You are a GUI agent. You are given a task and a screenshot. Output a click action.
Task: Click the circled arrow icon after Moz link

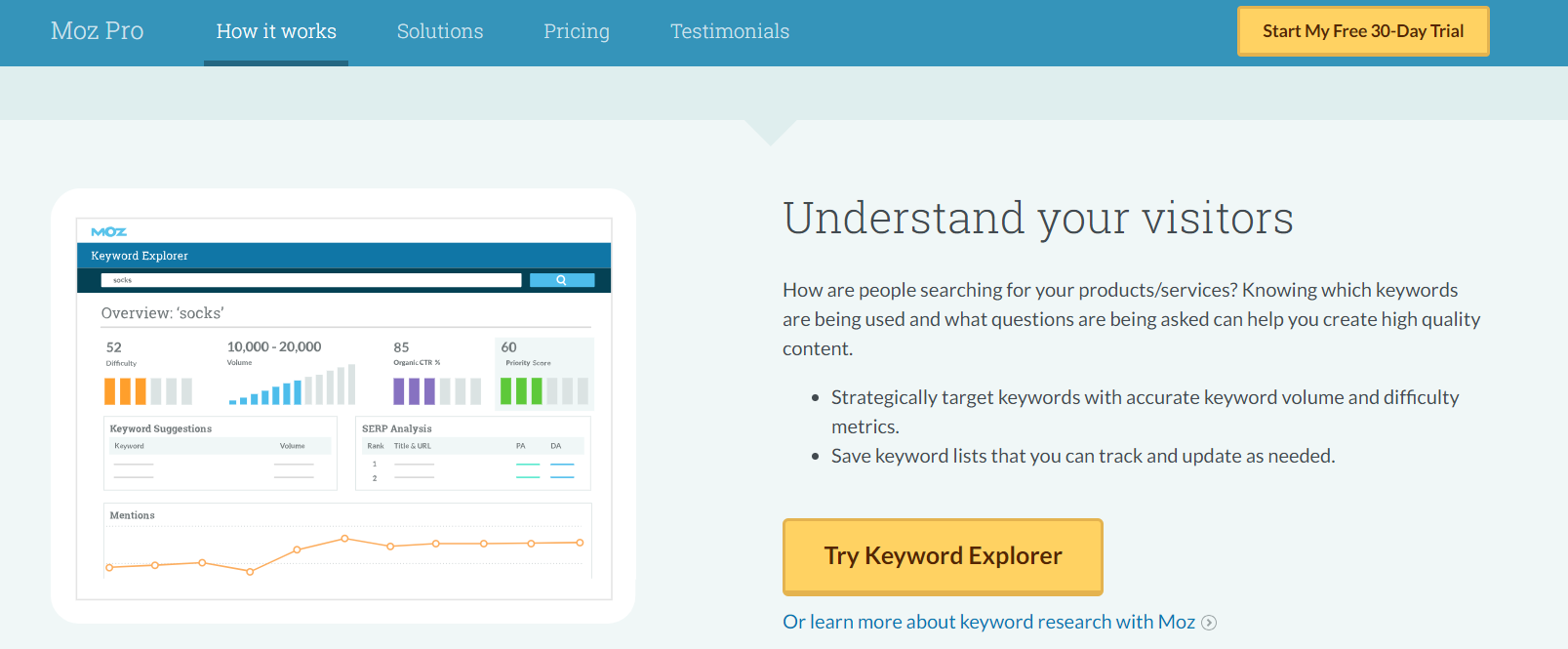[1209, 623]
